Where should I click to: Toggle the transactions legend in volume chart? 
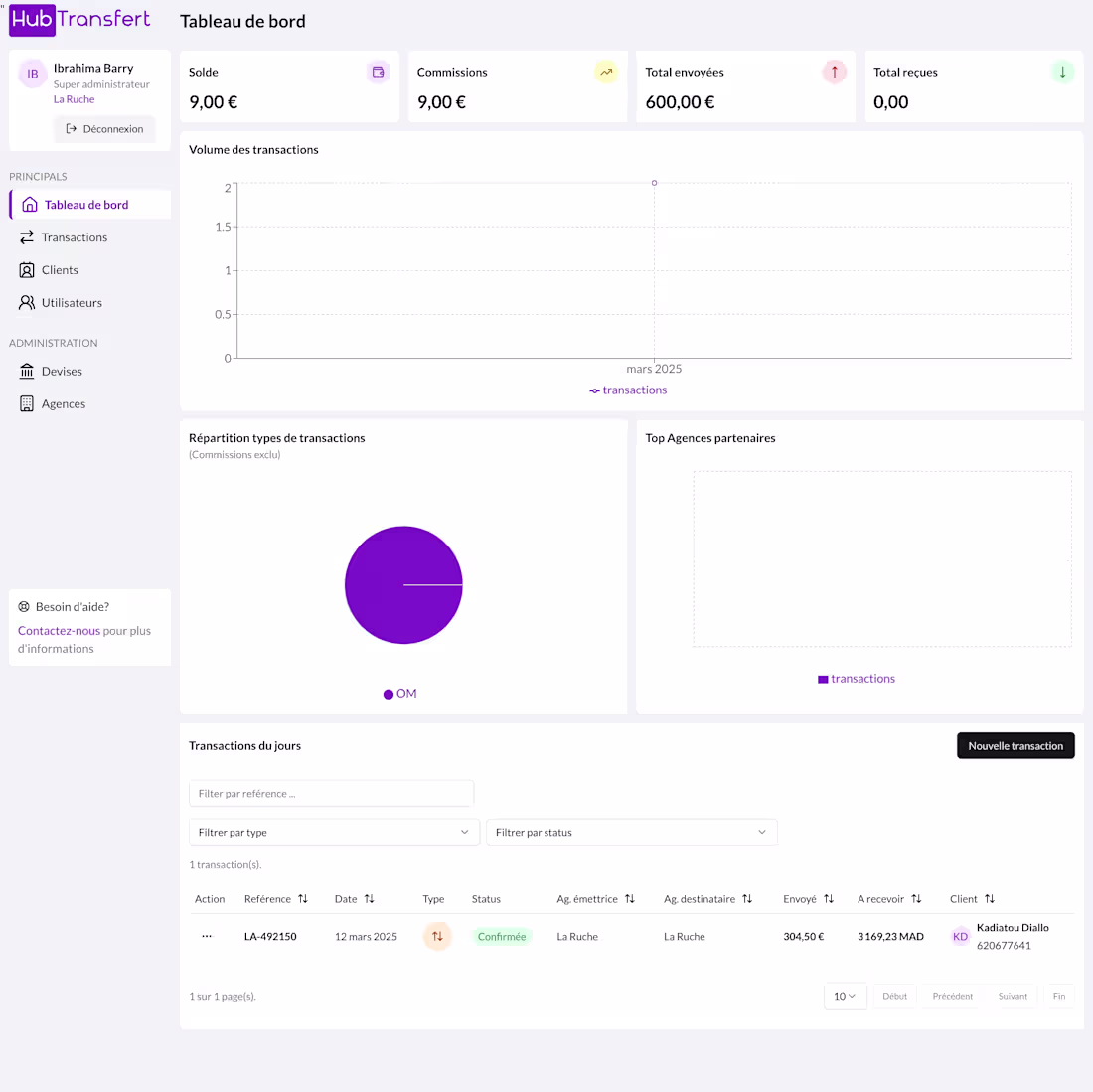(628, 390)
